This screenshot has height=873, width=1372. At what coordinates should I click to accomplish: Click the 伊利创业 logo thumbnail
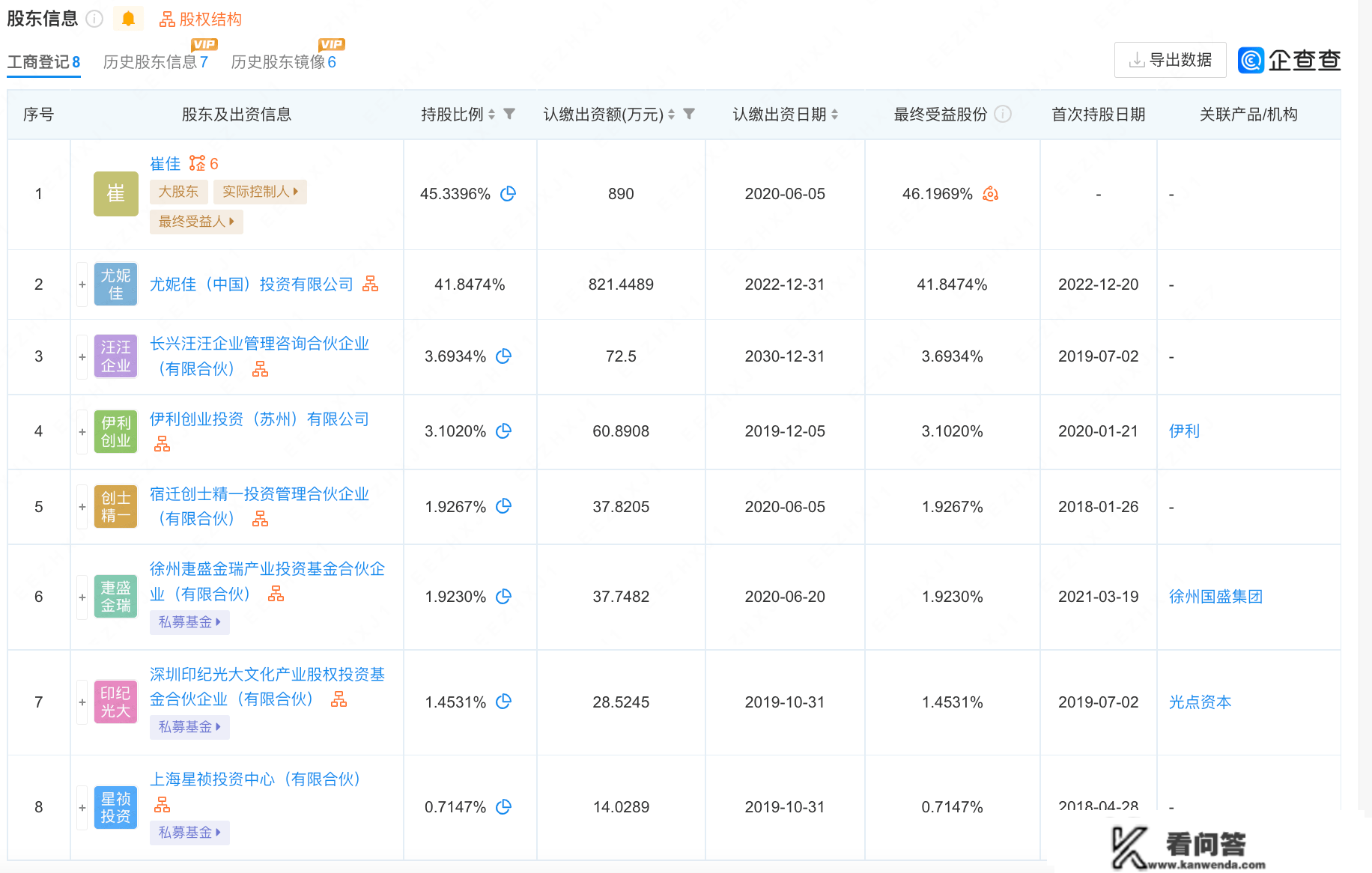click(115, 431)
